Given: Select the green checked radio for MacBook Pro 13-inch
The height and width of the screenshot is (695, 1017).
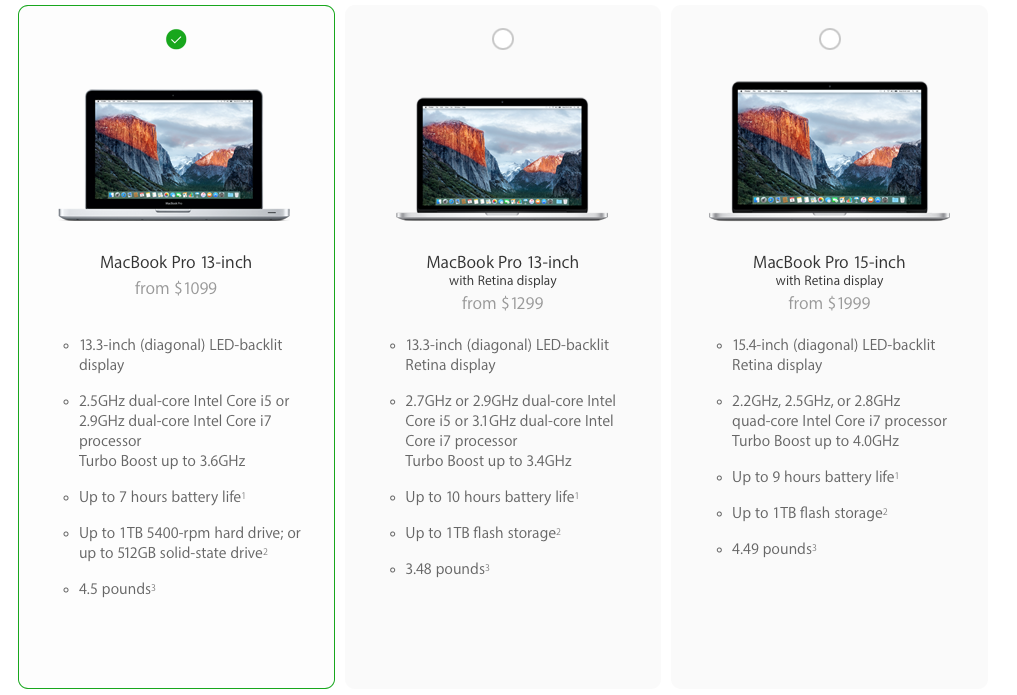Looking at the screenshot, I should (176, 40).
